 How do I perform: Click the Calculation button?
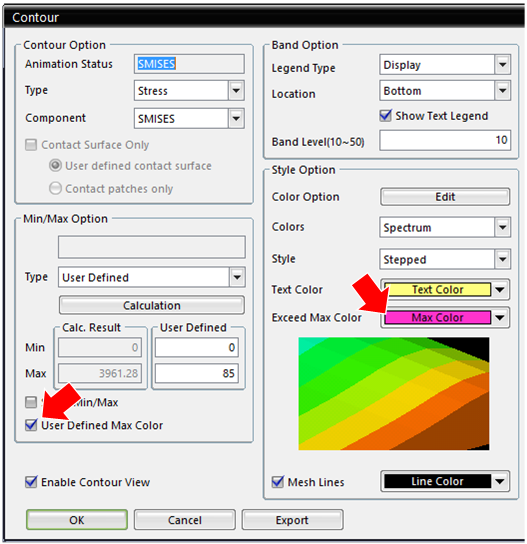152,305
